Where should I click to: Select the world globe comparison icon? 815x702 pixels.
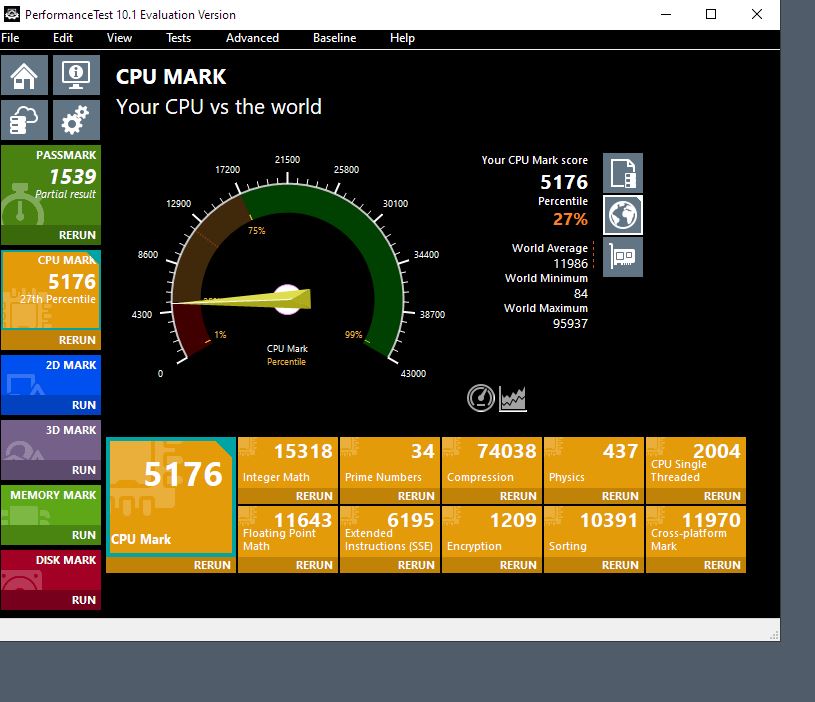pos(623,215)
